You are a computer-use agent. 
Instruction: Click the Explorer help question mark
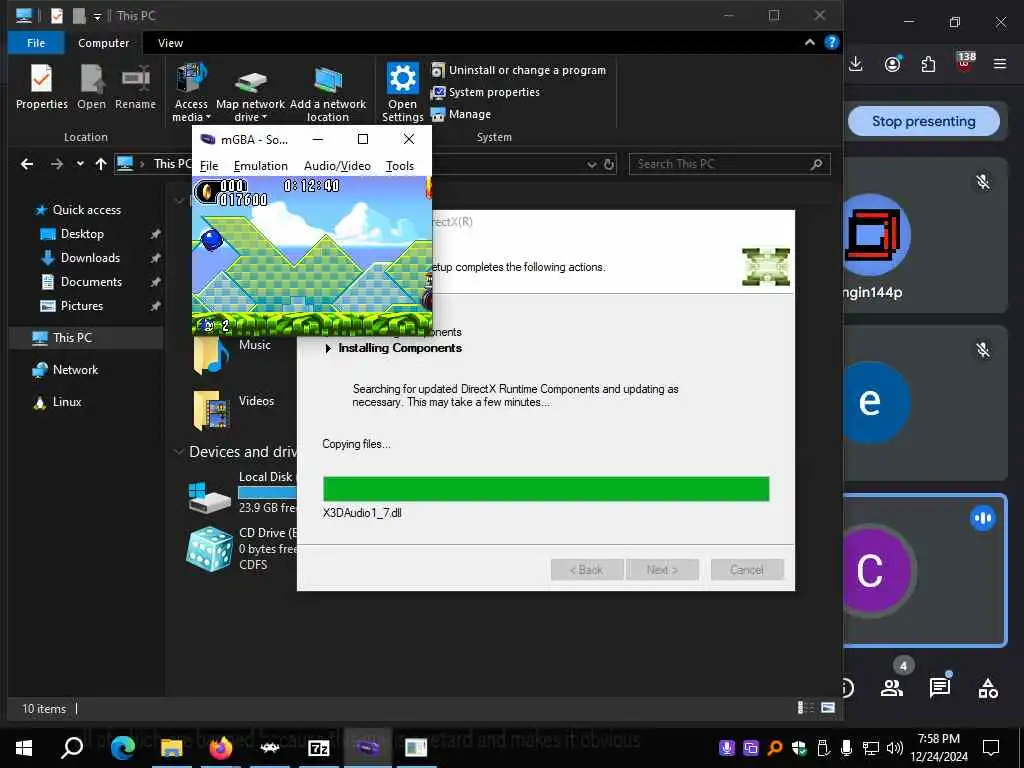[x=831, y=42]
